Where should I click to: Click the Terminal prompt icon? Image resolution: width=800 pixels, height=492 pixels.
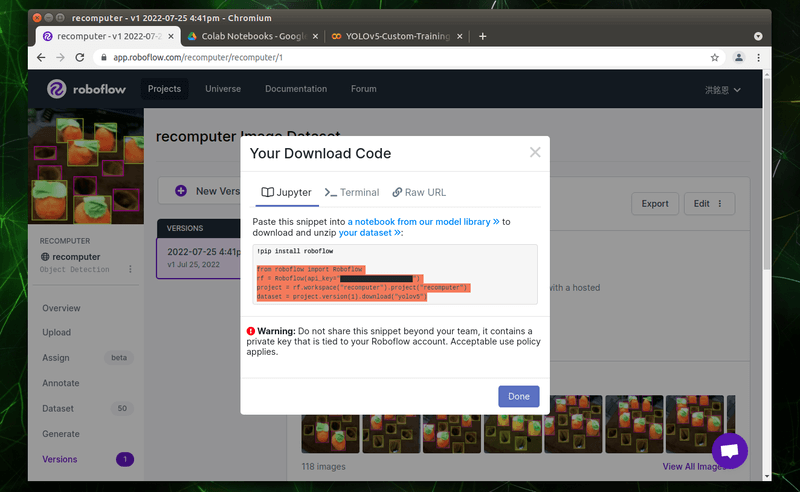[x=331, y=192]
